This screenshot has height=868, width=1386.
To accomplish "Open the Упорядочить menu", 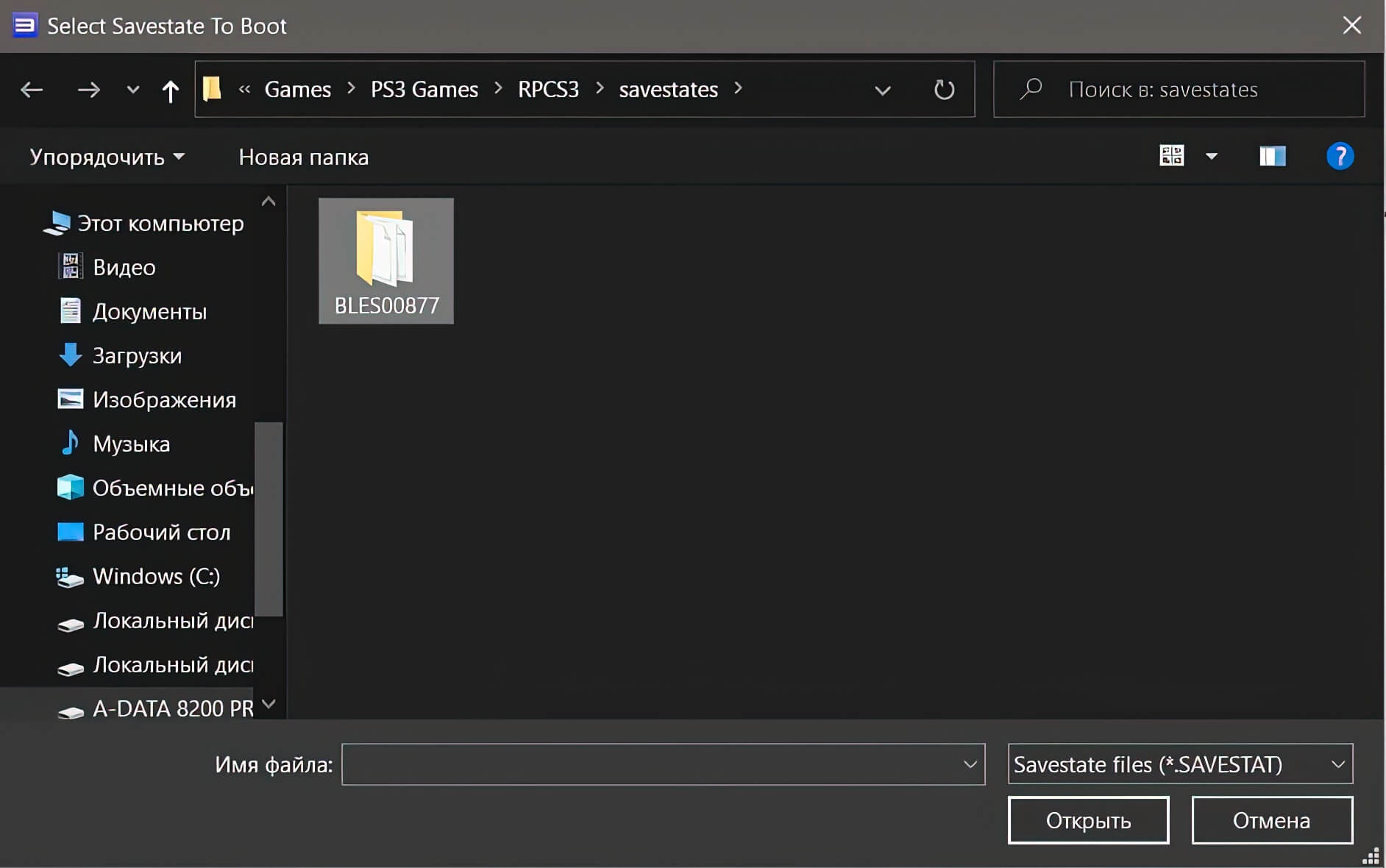I will coord(107,156).
